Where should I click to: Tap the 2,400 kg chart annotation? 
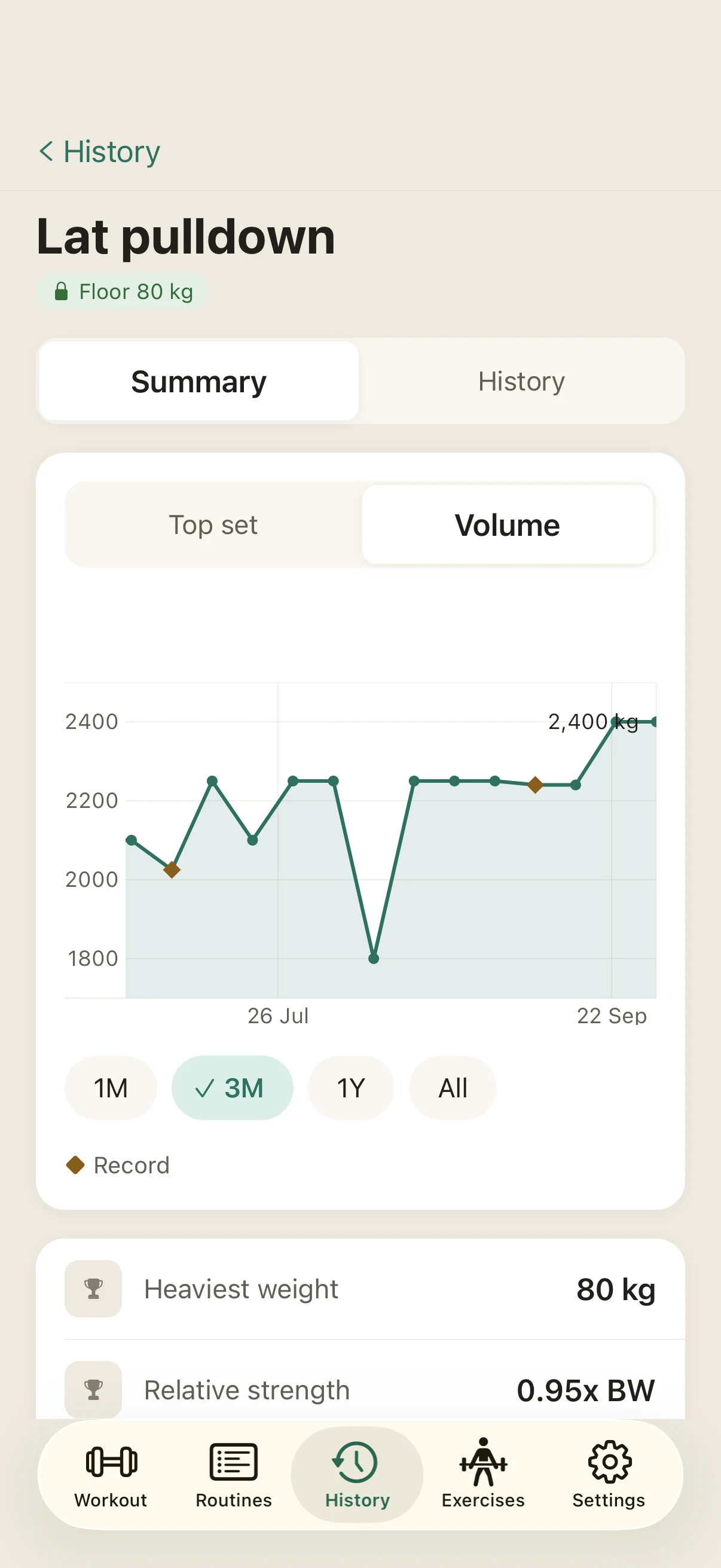click(593, 722)
